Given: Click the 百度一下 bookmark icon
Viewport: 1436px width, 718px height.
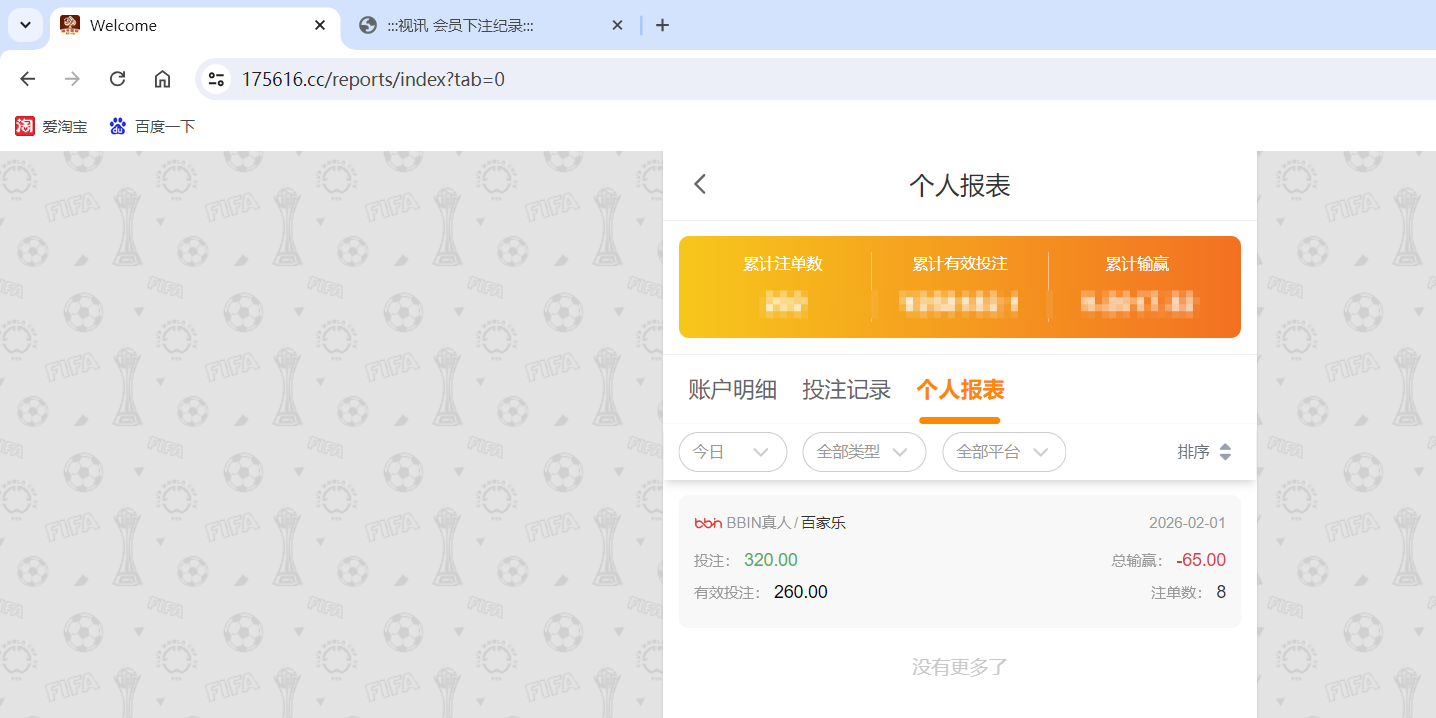Looking at the screenshot, I should (x=117, y=126).
